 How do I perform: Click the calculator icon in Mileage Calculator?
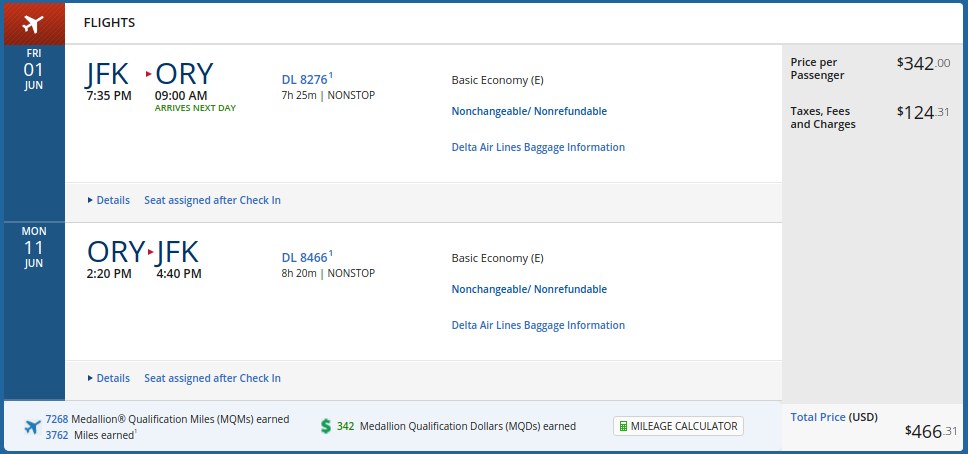click(x=624, y=426)
